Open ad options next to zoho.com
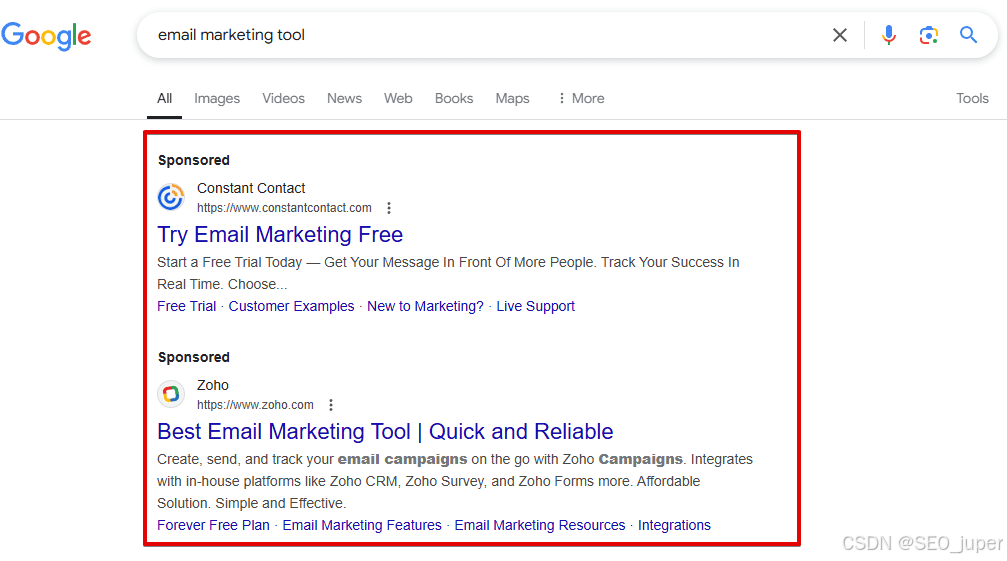 coord(331,405)
